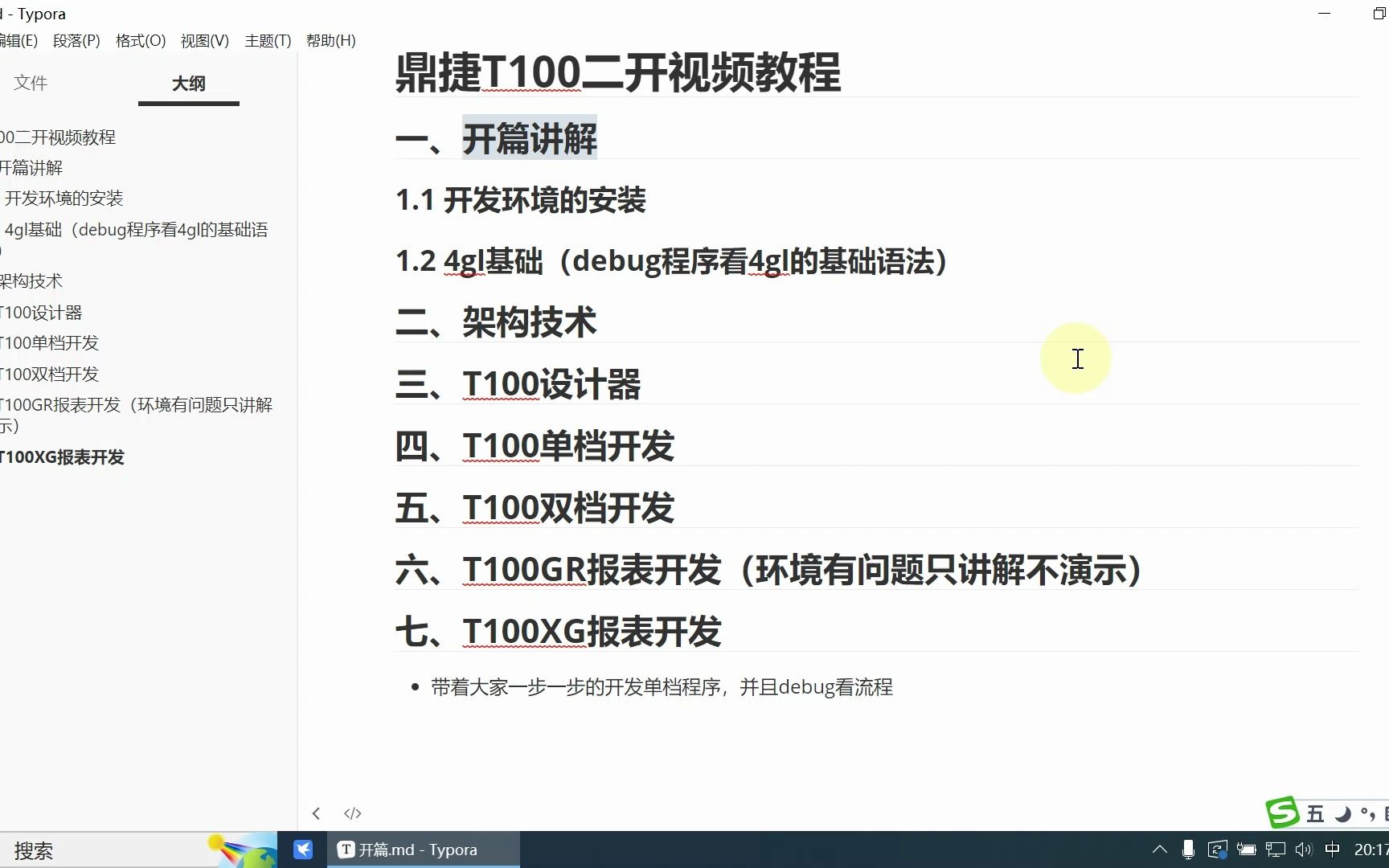The image size is (1389, 868).
Task: Switch the '中' IME language indicator
Action: click(1332, 850)
